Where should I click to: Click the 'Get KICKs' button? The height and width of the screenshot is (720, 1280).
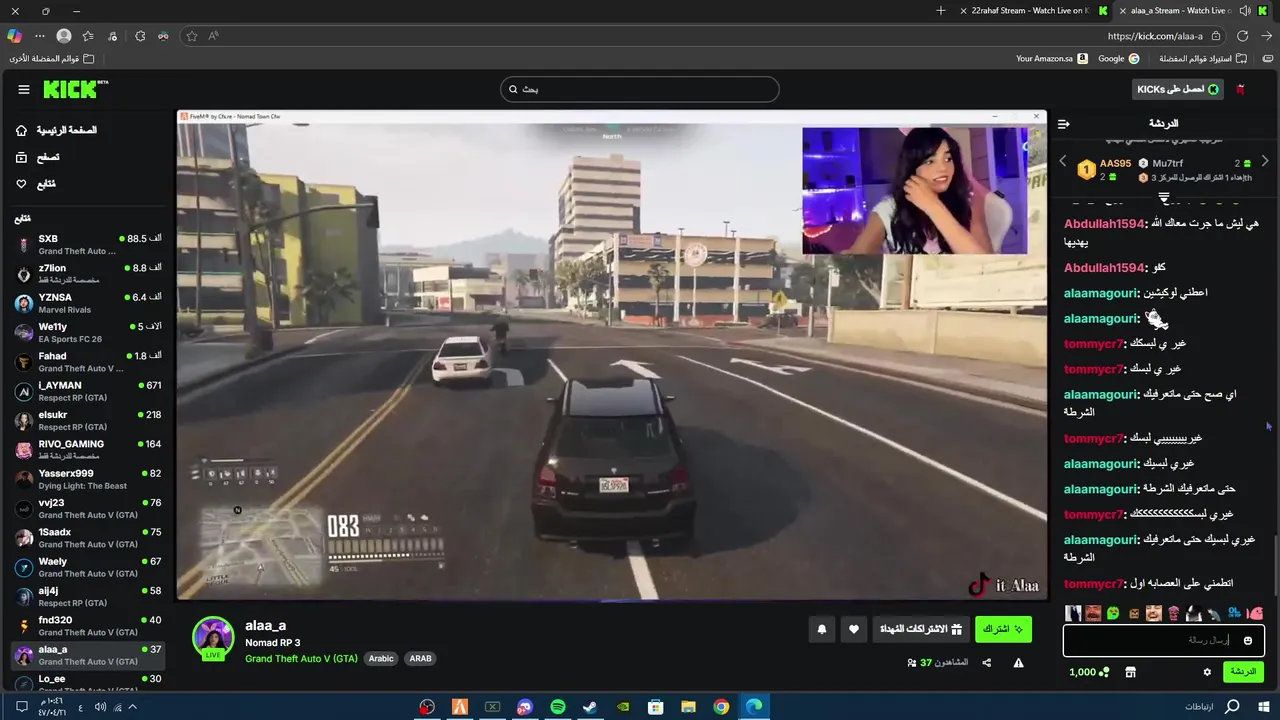[1178, 89]
